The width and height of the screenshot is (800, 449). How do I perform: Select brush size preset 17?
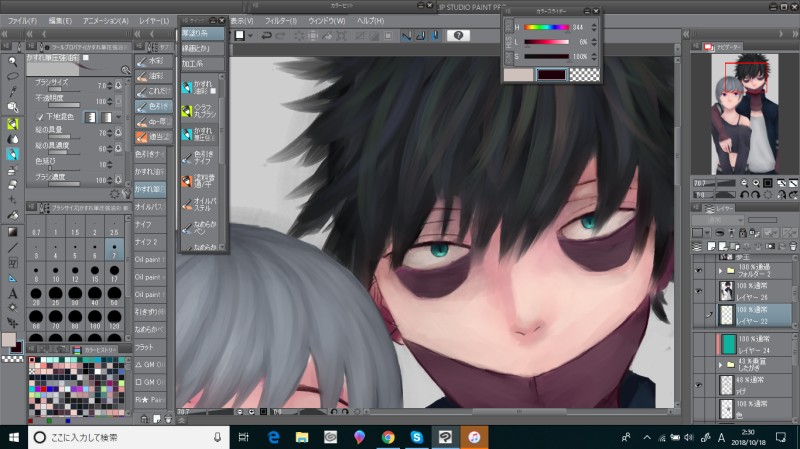(114, 273)
